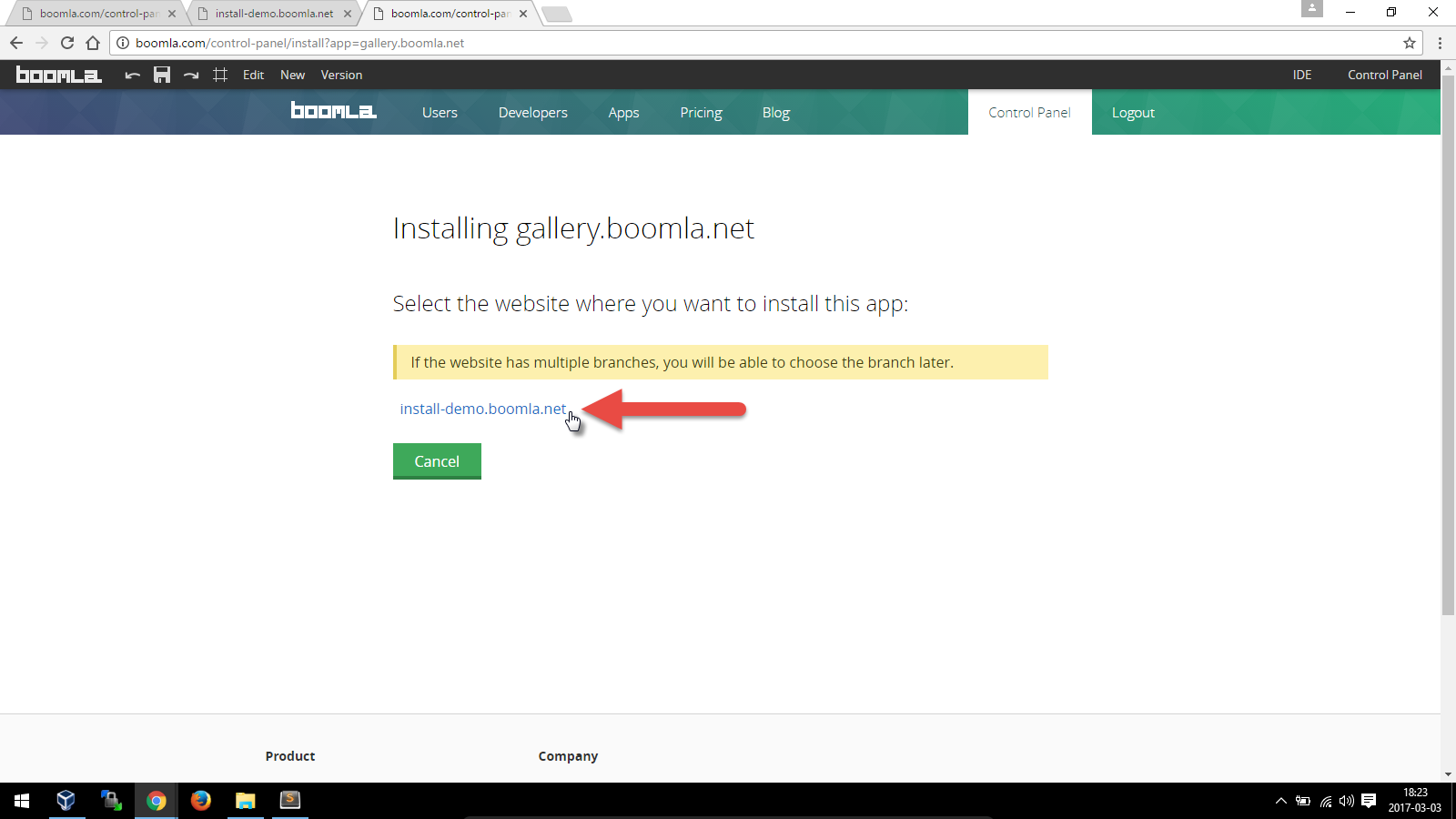Open the Chrome three-dot menu
This screenshot has width=1456, height=819.
tap(1440, 43)
